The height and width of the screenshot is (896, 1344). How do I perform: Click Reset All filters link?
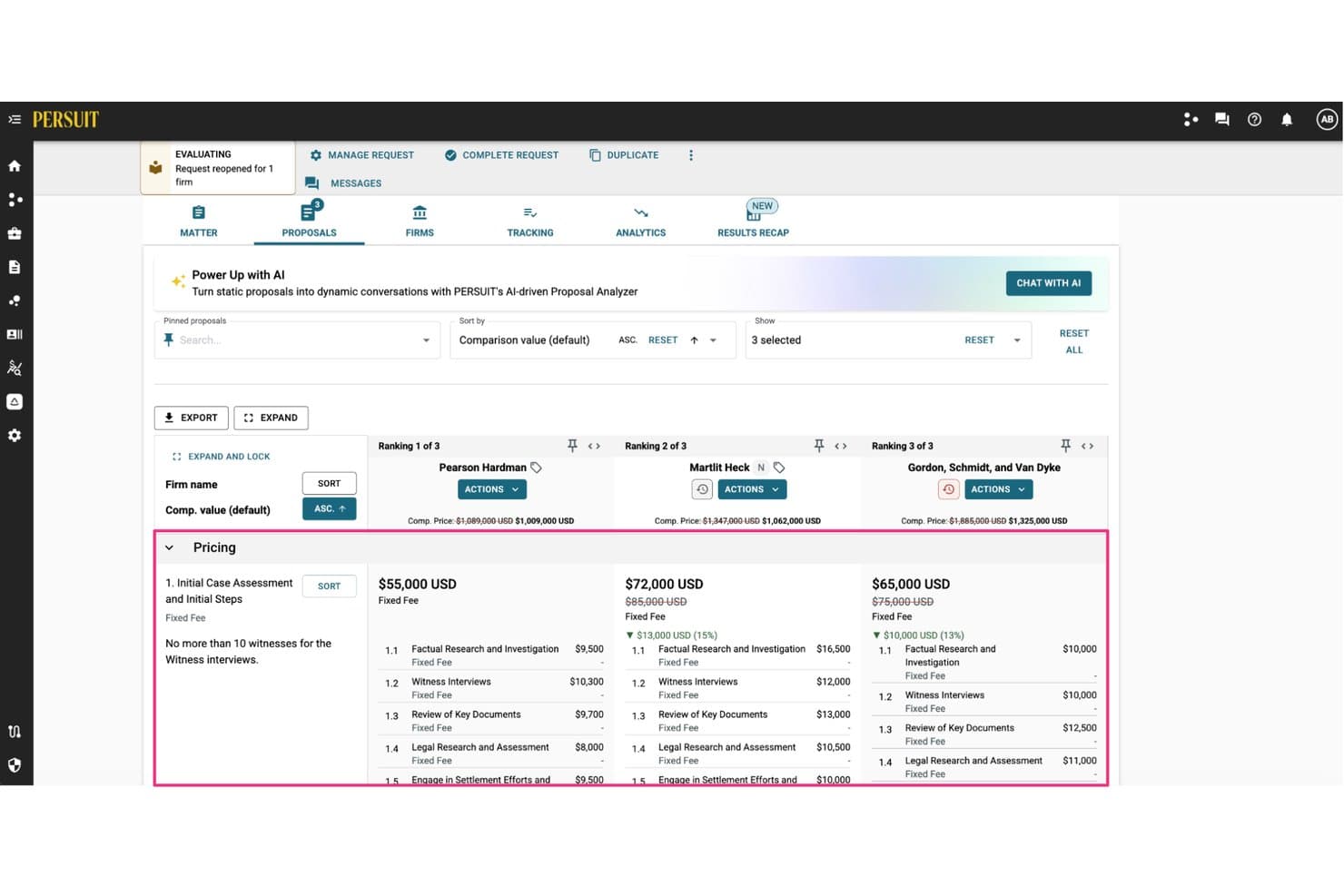(1074, 341)
